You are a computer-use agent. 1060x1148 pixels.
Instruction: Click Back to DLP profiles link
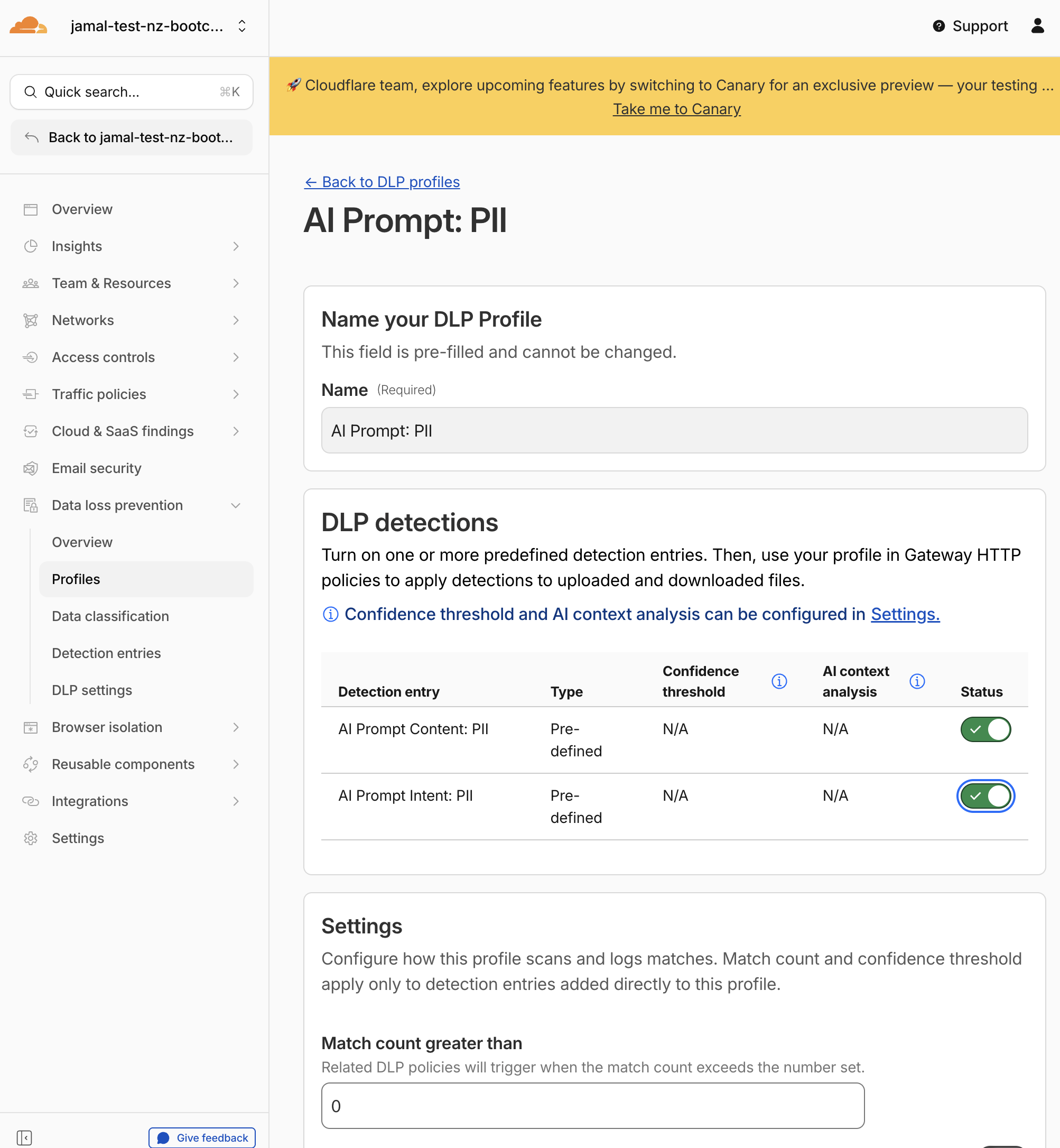pos(382,182)
